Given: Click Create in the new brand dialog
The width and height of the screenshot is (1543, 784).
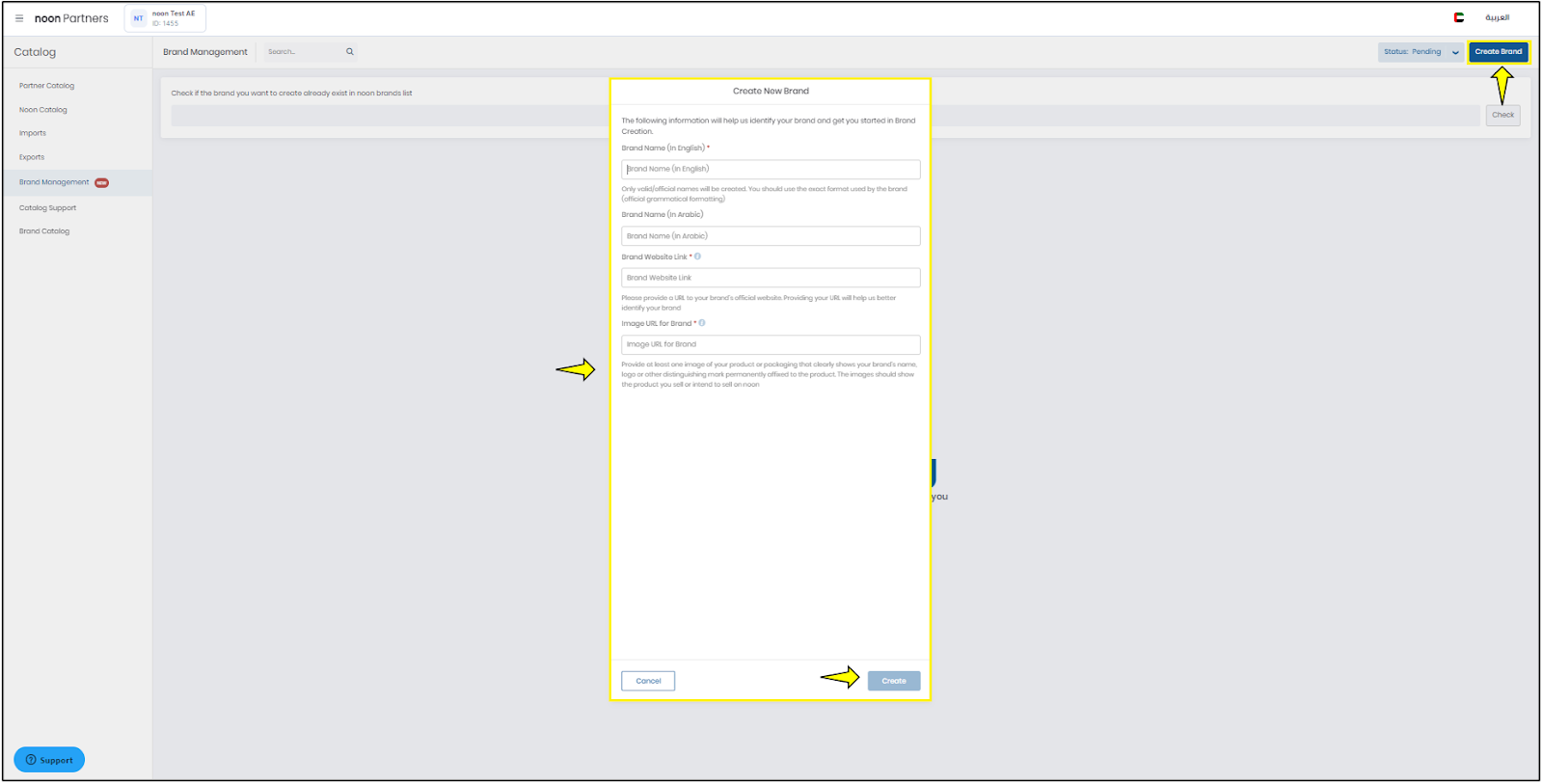Looking at the screenshot, I should click(894, 681).
